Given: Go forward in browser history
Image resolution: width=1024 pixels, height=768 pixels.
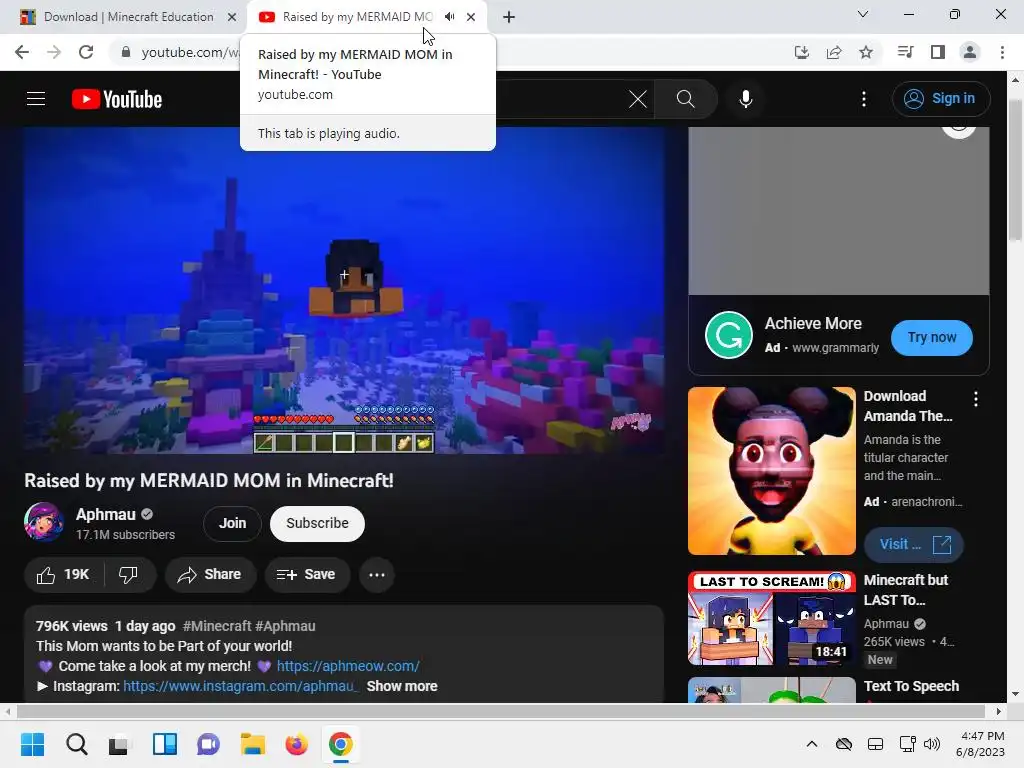Looking at the screenshot, I should pos(54,52).
